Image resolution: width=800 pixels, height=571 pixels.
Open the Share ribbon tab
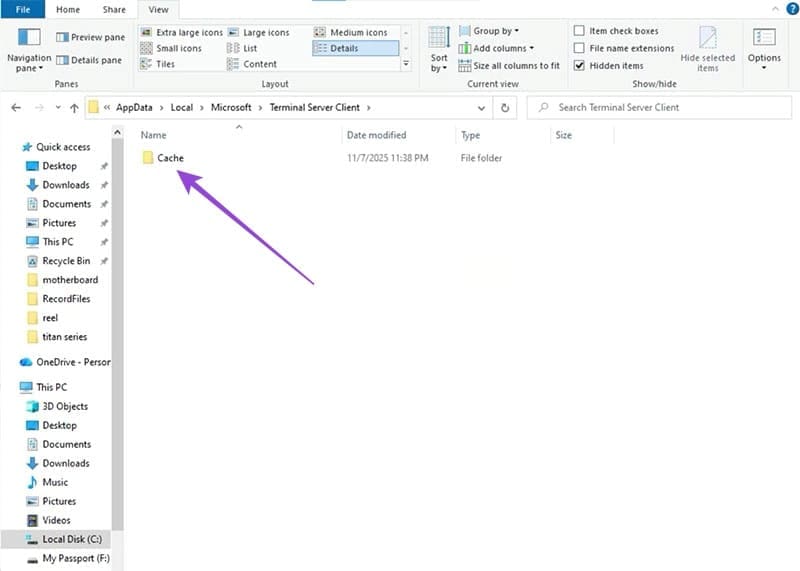click(x=114, y=10)
